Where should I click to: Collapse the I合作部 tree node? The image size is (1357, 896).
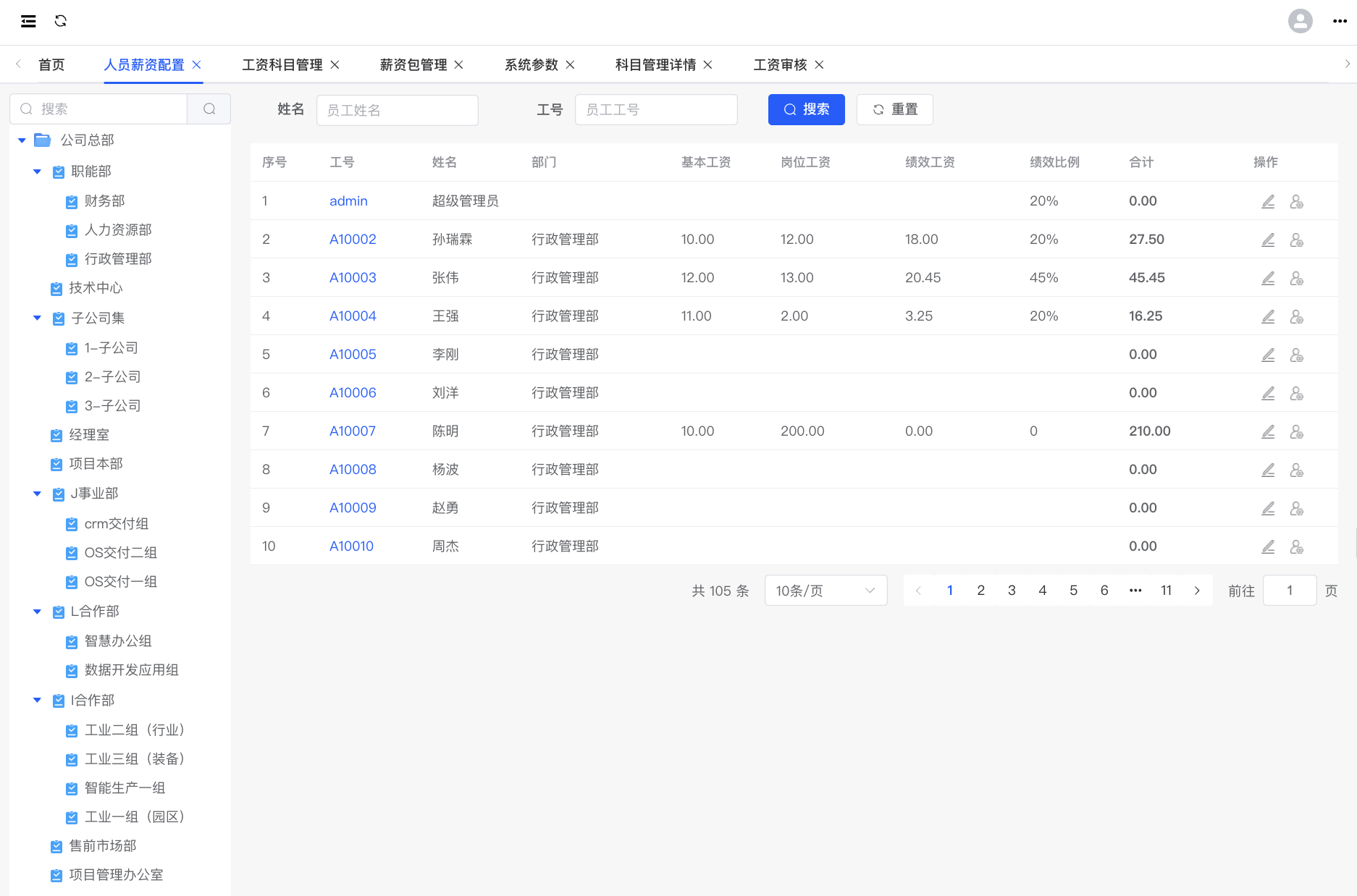click(x=37, y=700)
